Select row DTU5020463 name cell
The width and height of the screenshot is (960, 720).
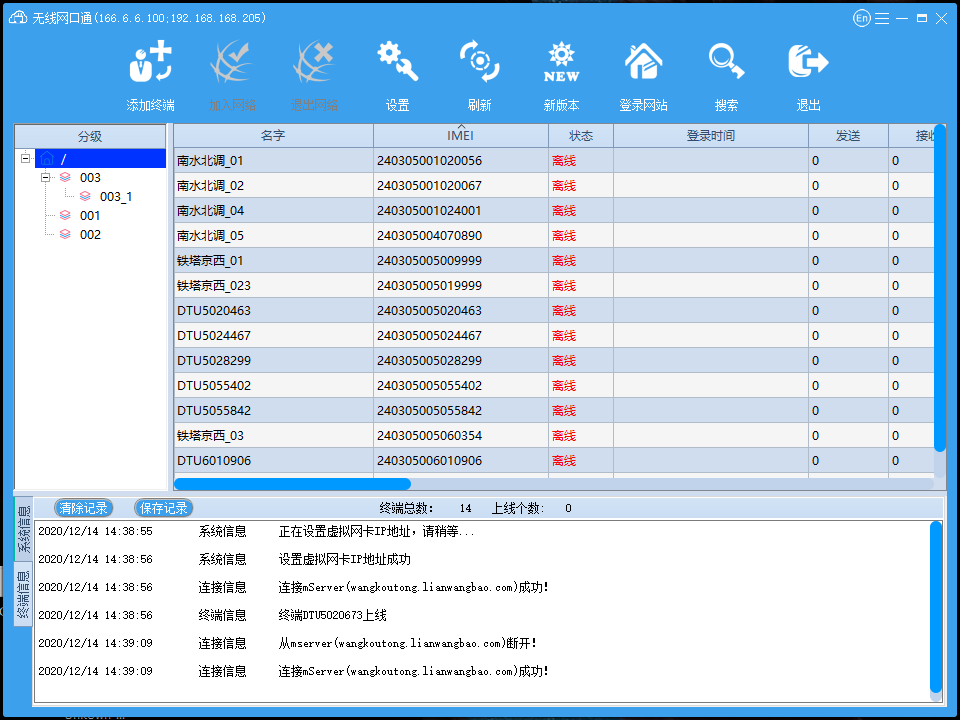point(273,310)
